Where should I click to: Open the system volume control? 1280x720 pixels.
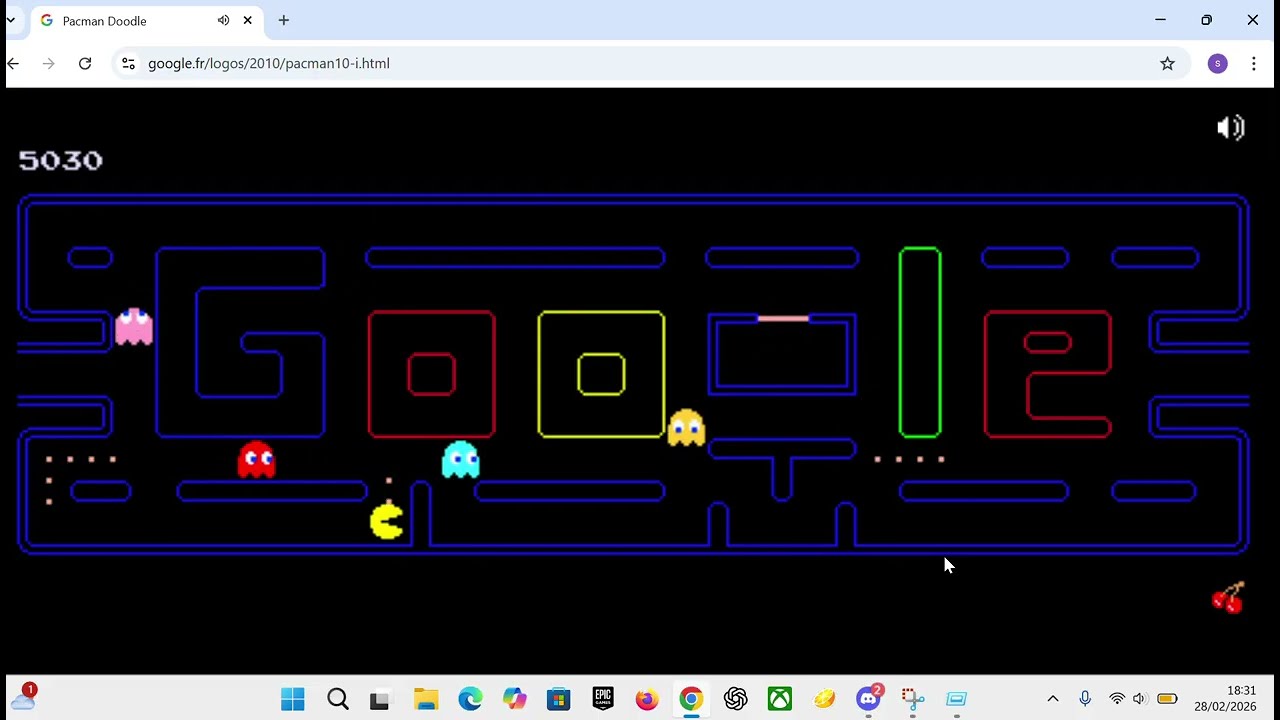click(x=1139, y=699)
